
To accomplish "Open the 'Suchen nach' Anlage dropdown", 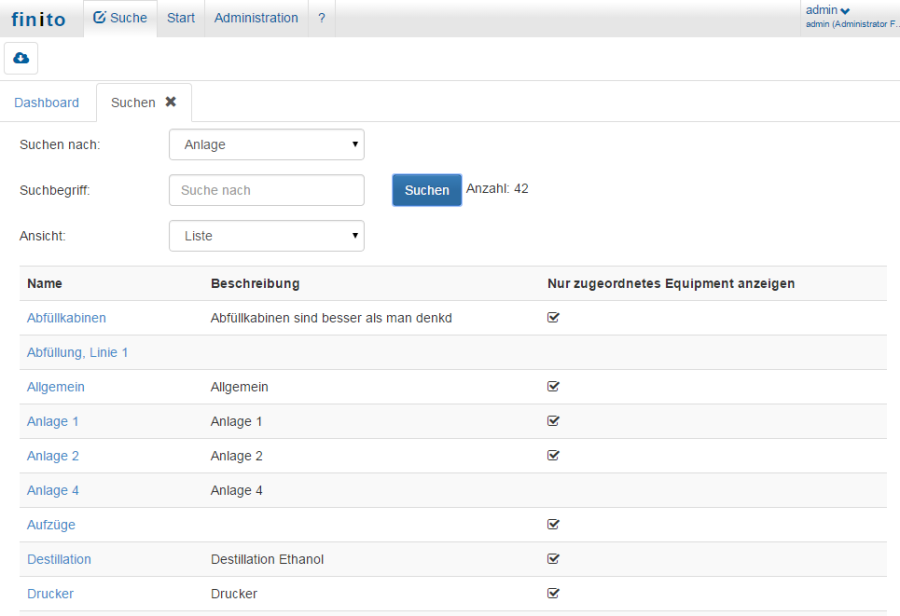I will [266, 145].
